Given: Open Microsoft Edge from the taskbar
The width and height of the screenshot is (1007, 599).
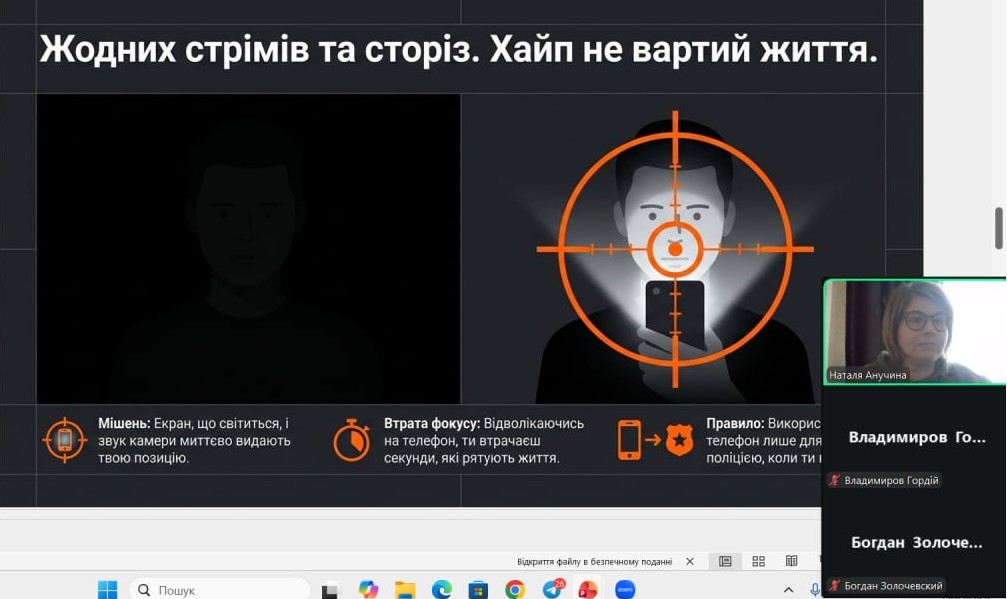Looking at the screenshot, I should (x=442, y=589).
